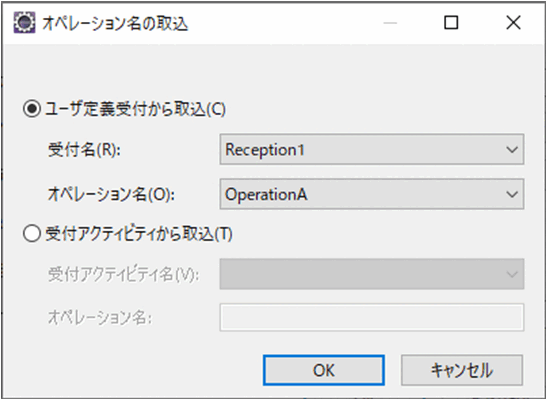The height and width of the screenshot is (400, 547).
Task: Close the オペレーション名の取込 dialog
Action: click(514, 23)
